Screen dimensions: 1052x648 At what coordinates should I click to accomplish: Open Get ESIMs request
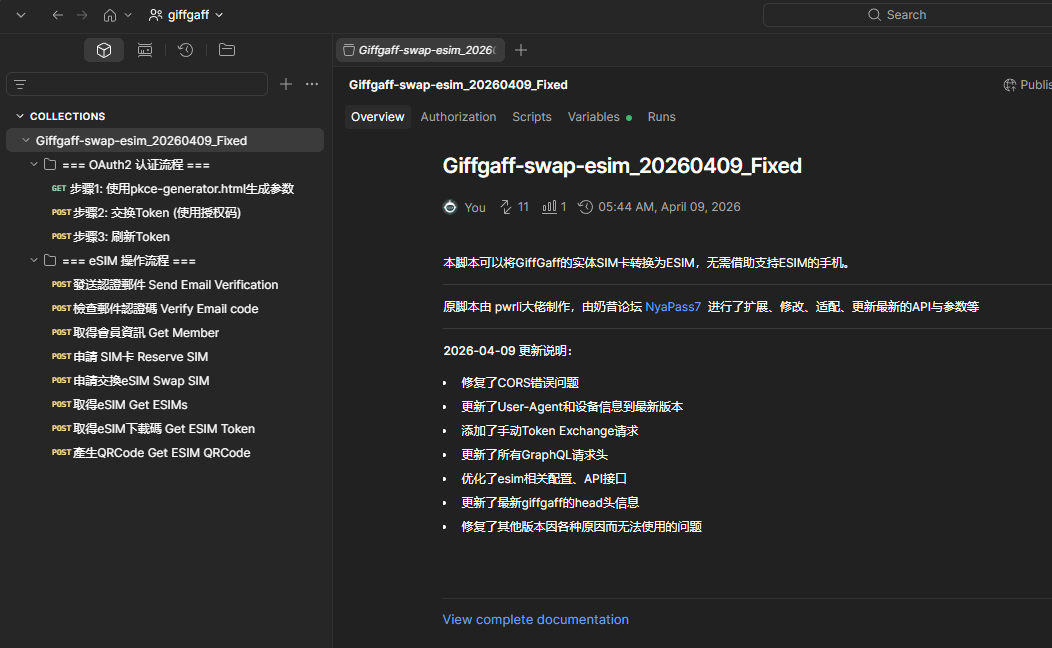(x=120, y=404)
